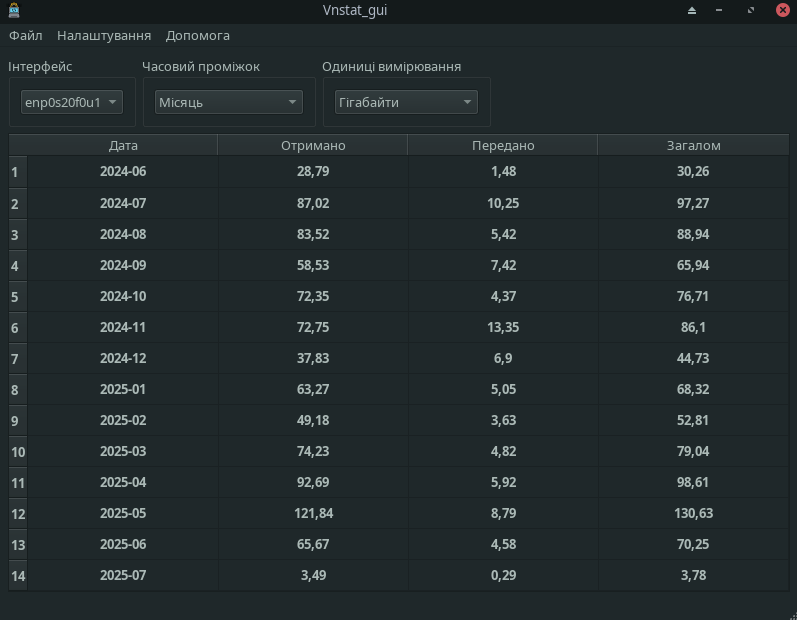Expand the Часовий проміжок dropdown showing Місяць
The width and height of the screenshot is (797, 620).
228,102
